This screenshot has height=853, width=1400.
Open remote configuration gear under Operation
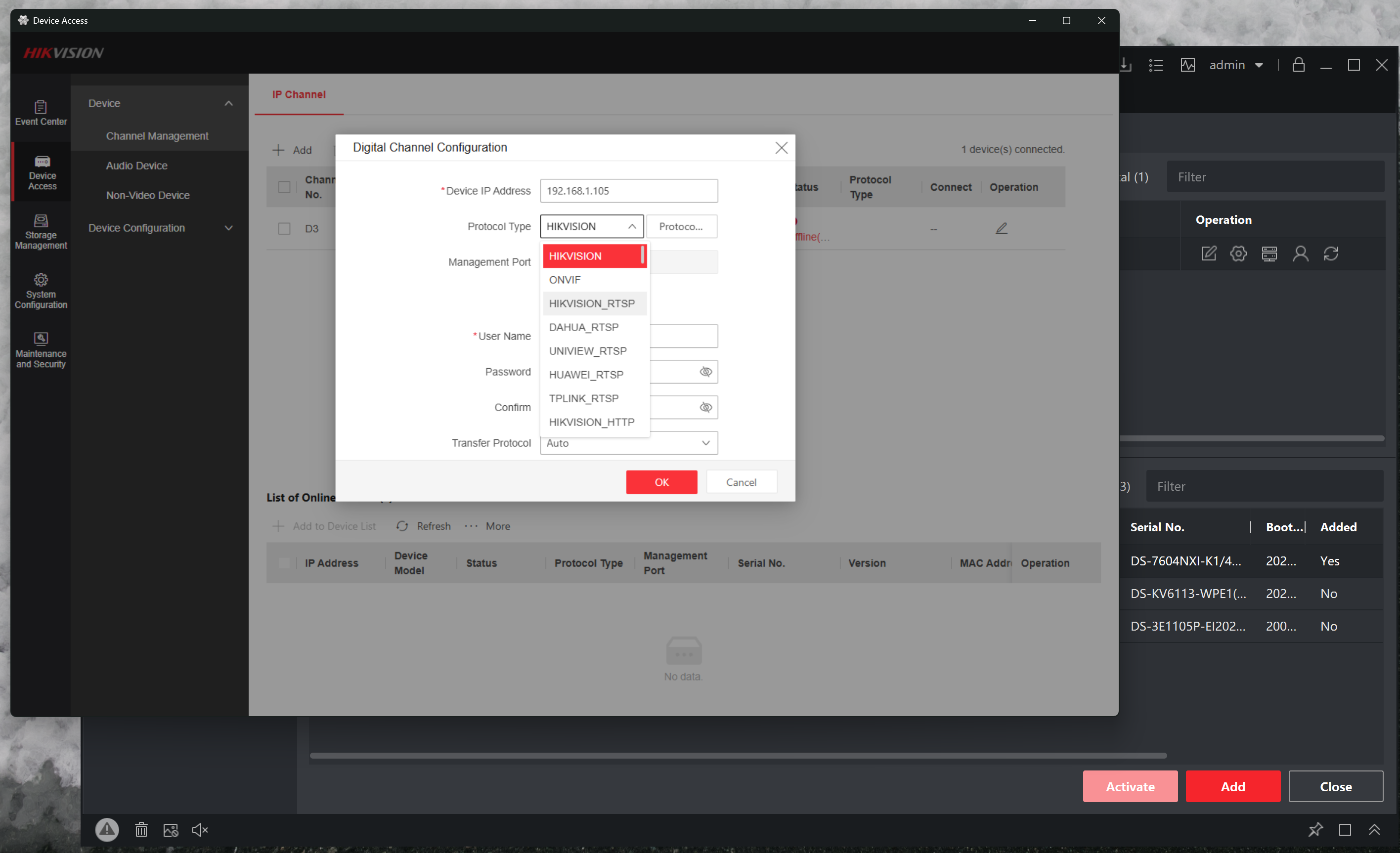click(x=1239, y=254)
